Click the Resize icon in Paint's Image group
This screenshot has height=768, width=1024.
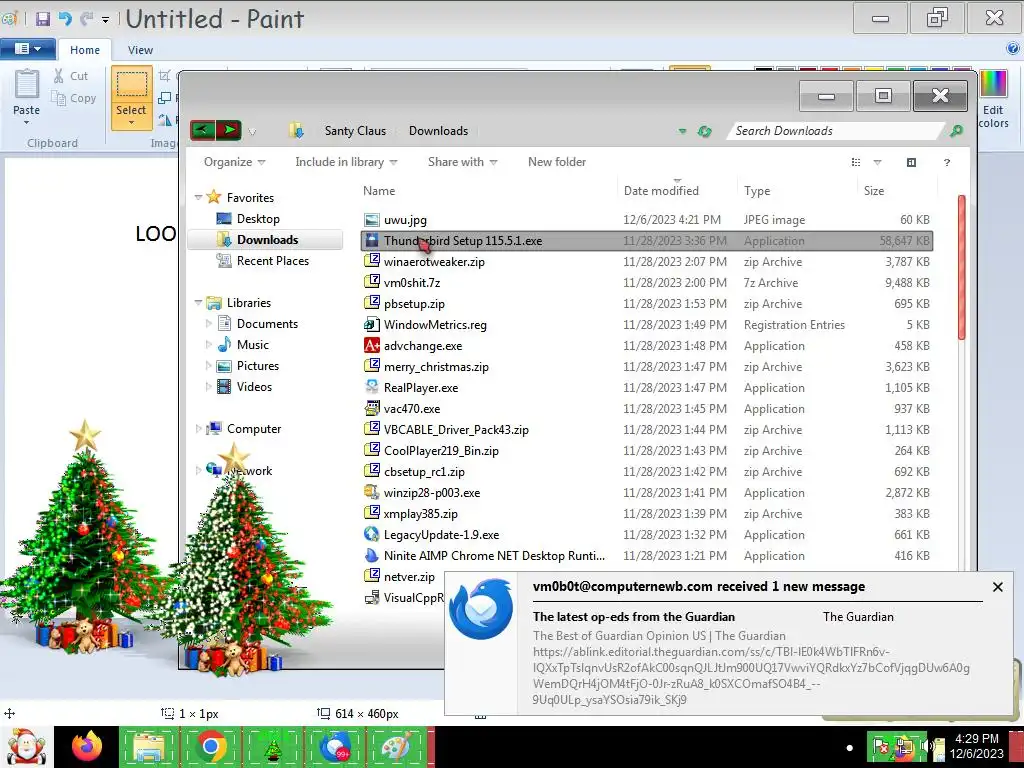[x=165, y=98]
